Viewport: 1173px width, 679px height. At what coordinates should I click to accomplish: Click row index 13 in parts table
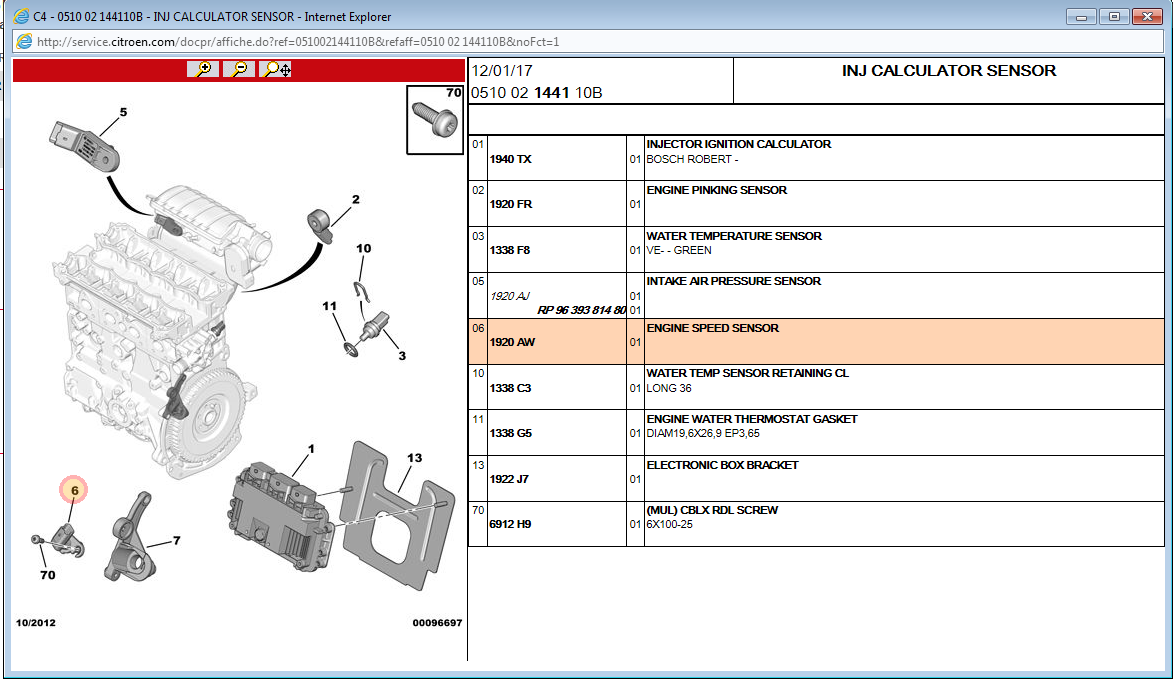pyautogui.click(x=478, y=465)
